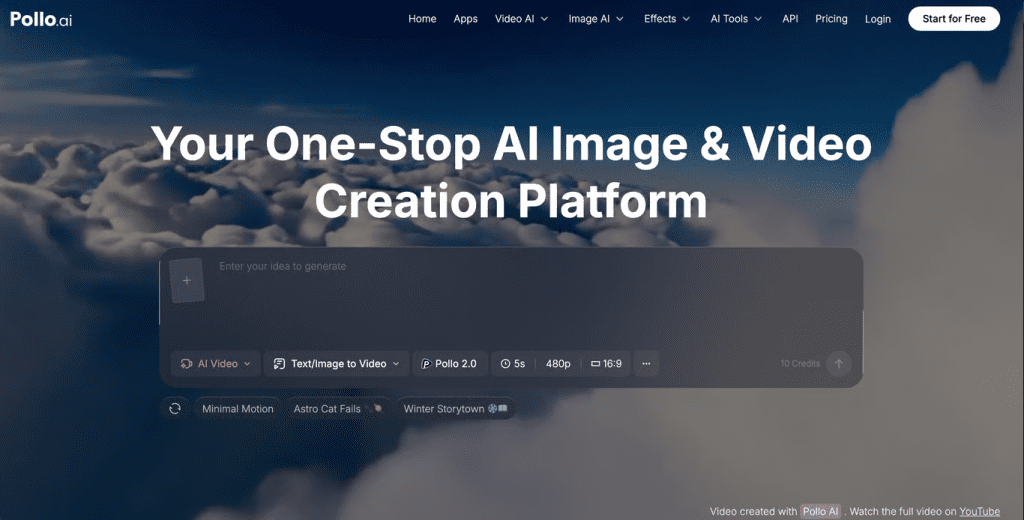
Task: Click the Pollo.ai logo
Action: (41, 19)
